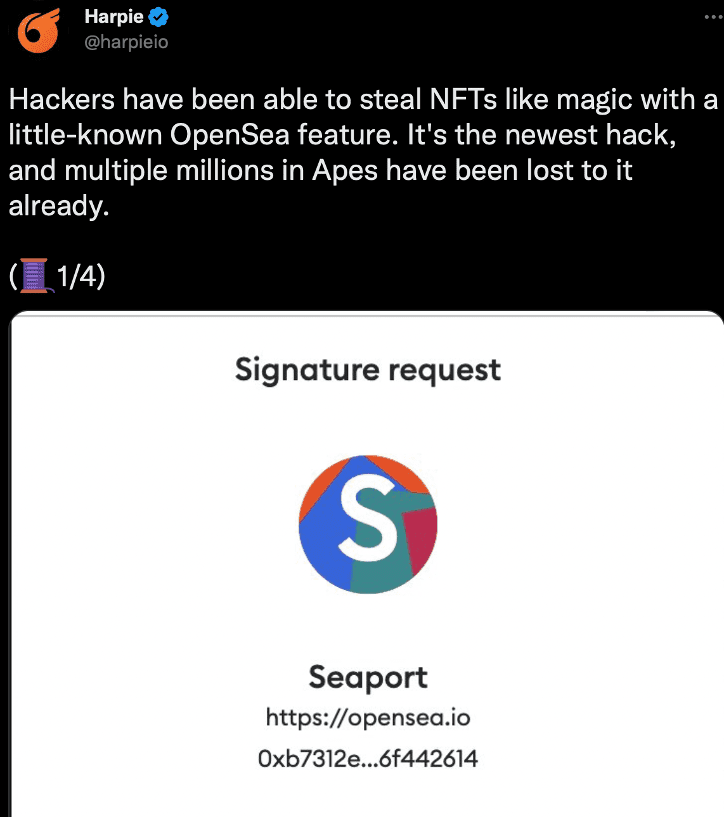Click the https://opensea.io URL
724x818 pixels.
pos(367,717)
